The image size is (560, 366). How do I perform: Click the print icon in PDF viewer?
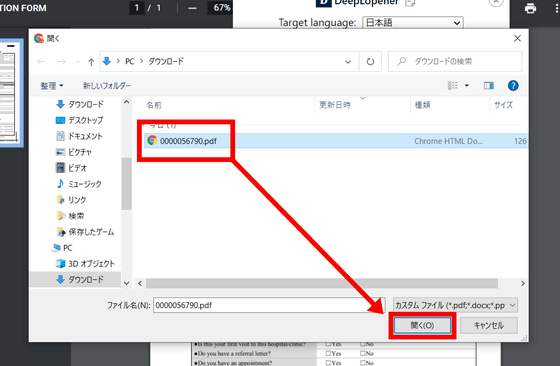[530, 8]
